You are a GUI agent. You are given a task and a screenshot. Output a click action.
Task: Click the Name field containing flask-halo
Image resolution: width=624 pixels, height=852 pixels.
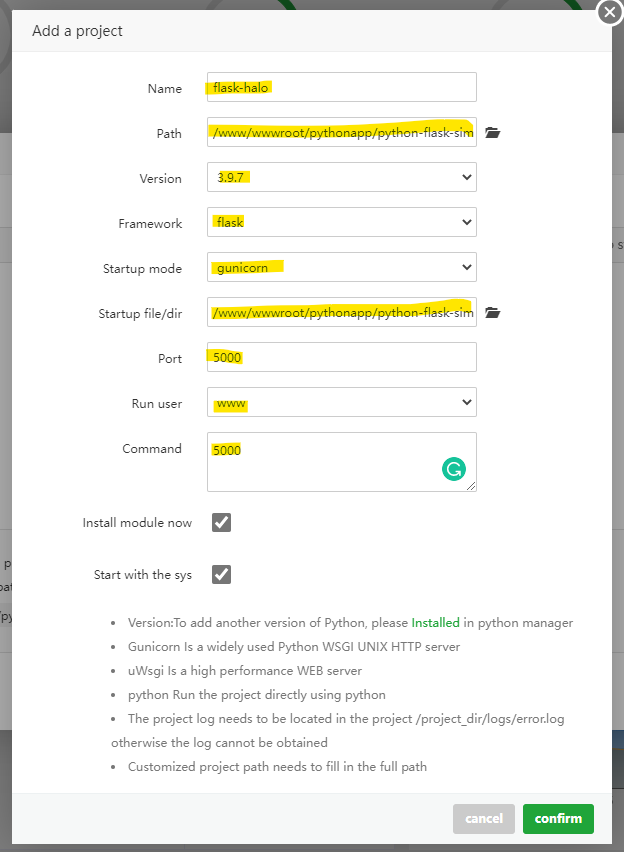(x=340, y=87)
